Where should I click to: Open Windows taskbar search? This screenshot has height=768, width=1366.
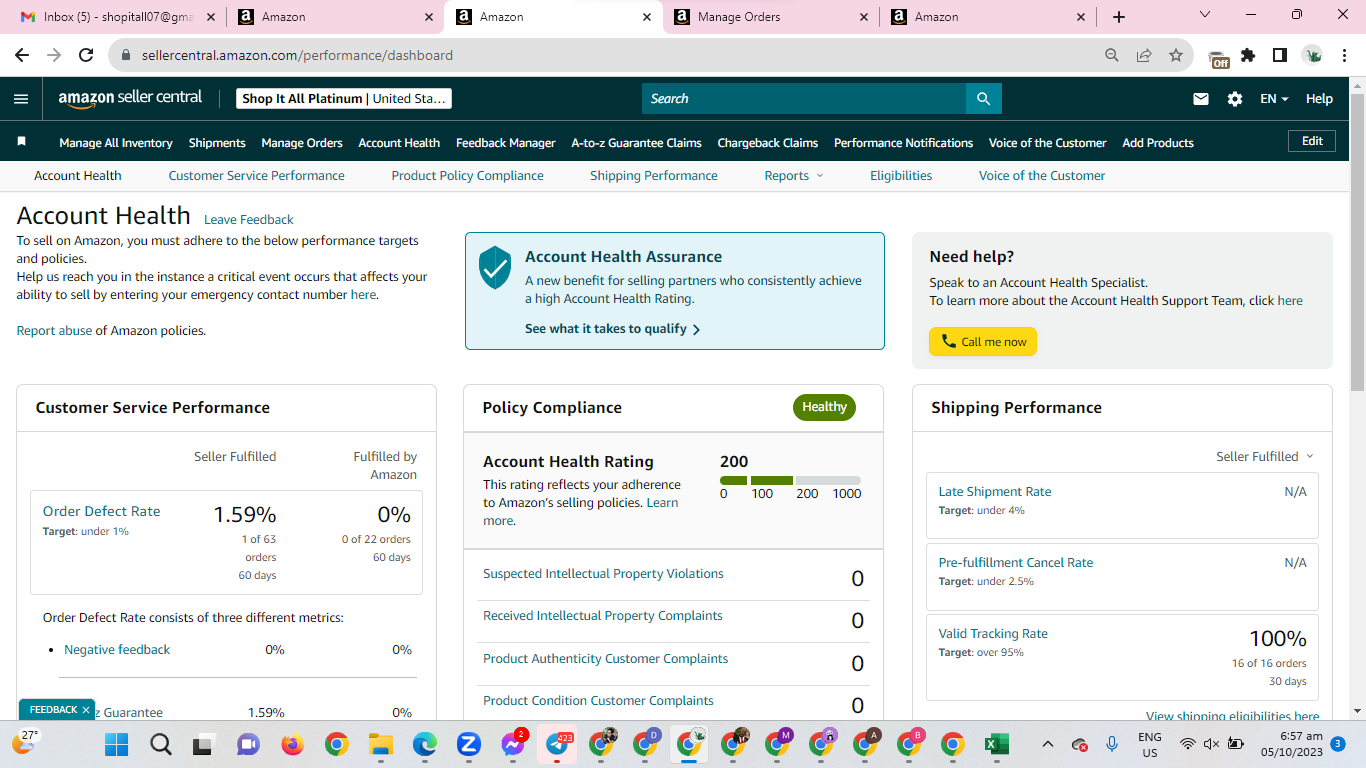pos(160,744)
